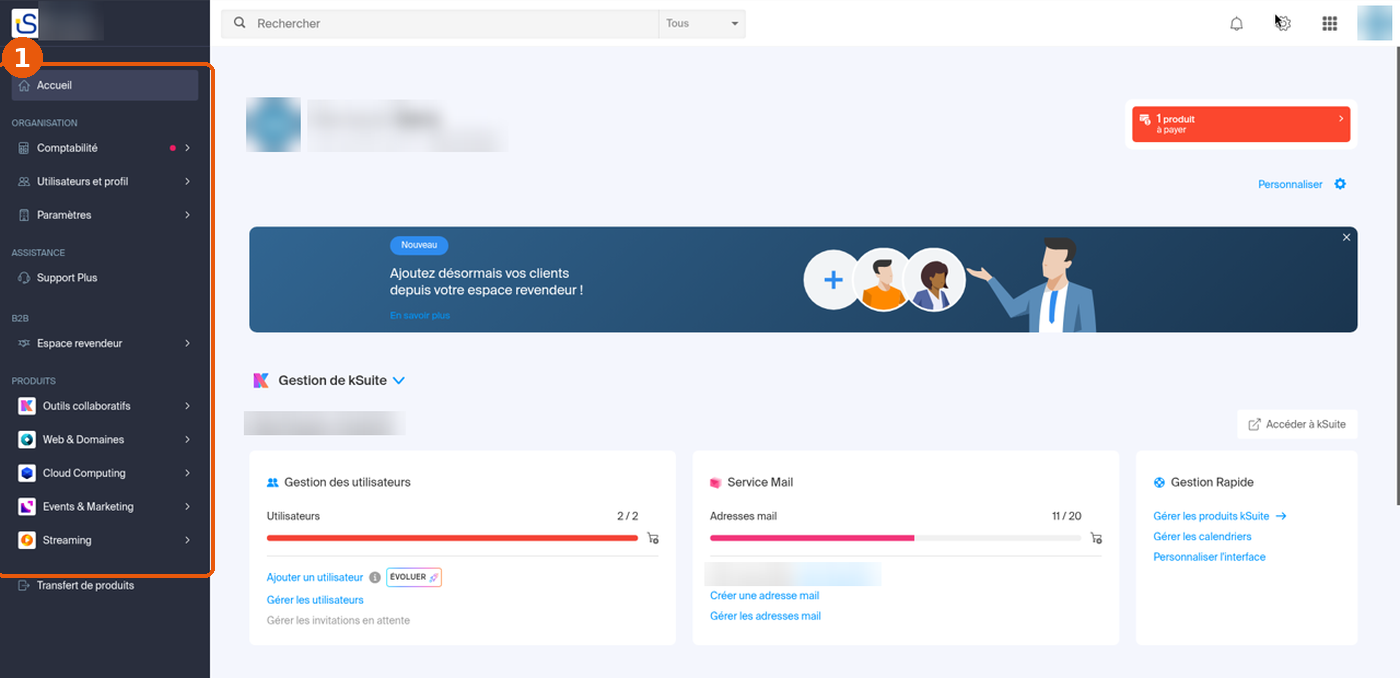1400x678 pixels.
Task: Open Transfert de produits menu item
Action: click(x=105, y=586)
